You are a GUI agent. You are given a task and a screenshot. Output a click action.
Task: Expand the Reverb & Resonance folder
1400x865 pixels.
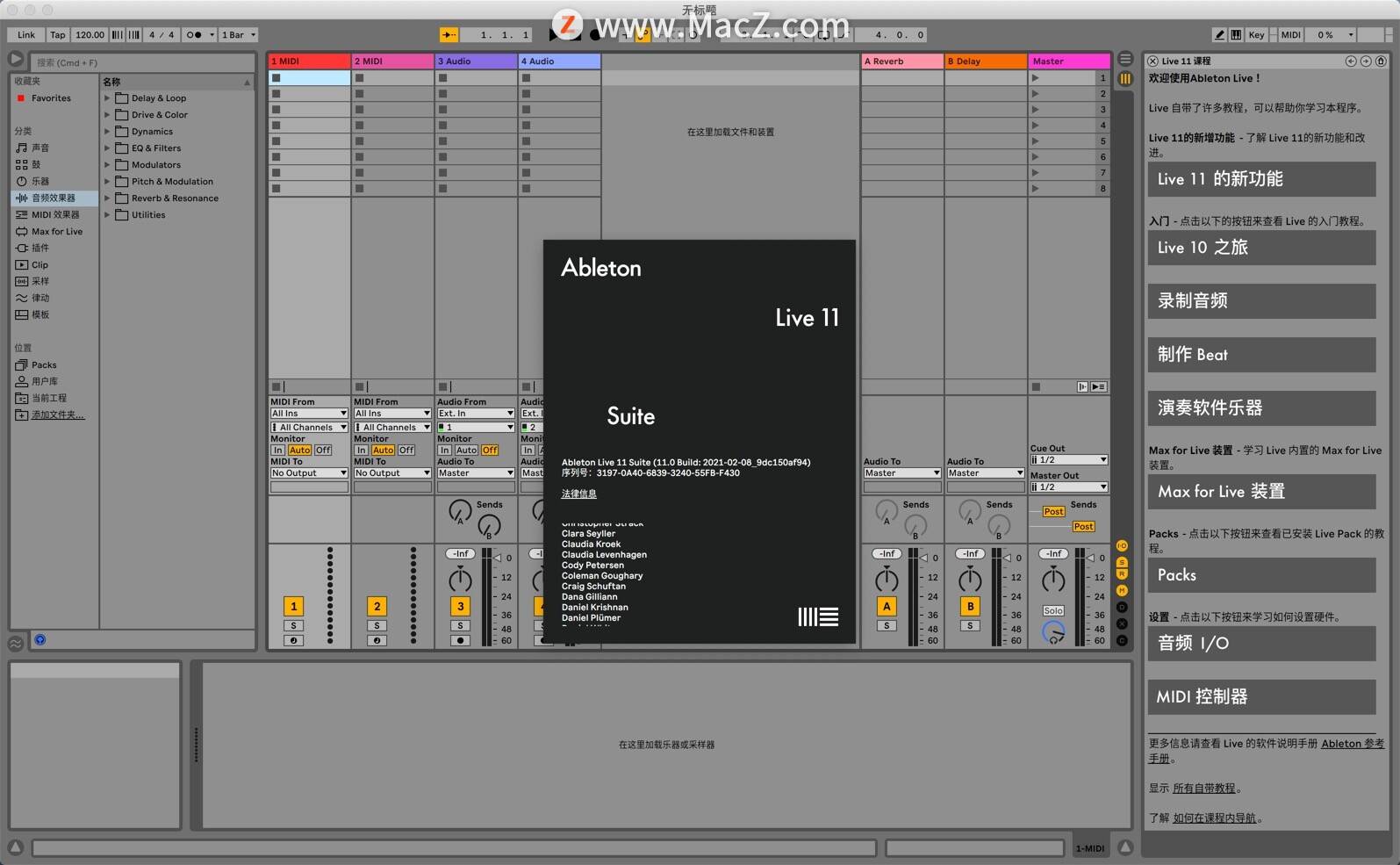click(107, 198)
